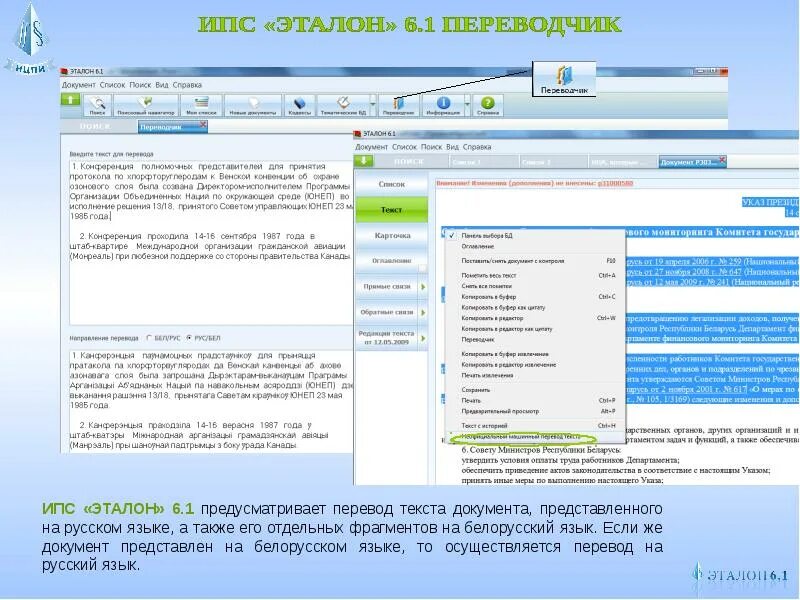Select Список in the side panel

(391, 184)
